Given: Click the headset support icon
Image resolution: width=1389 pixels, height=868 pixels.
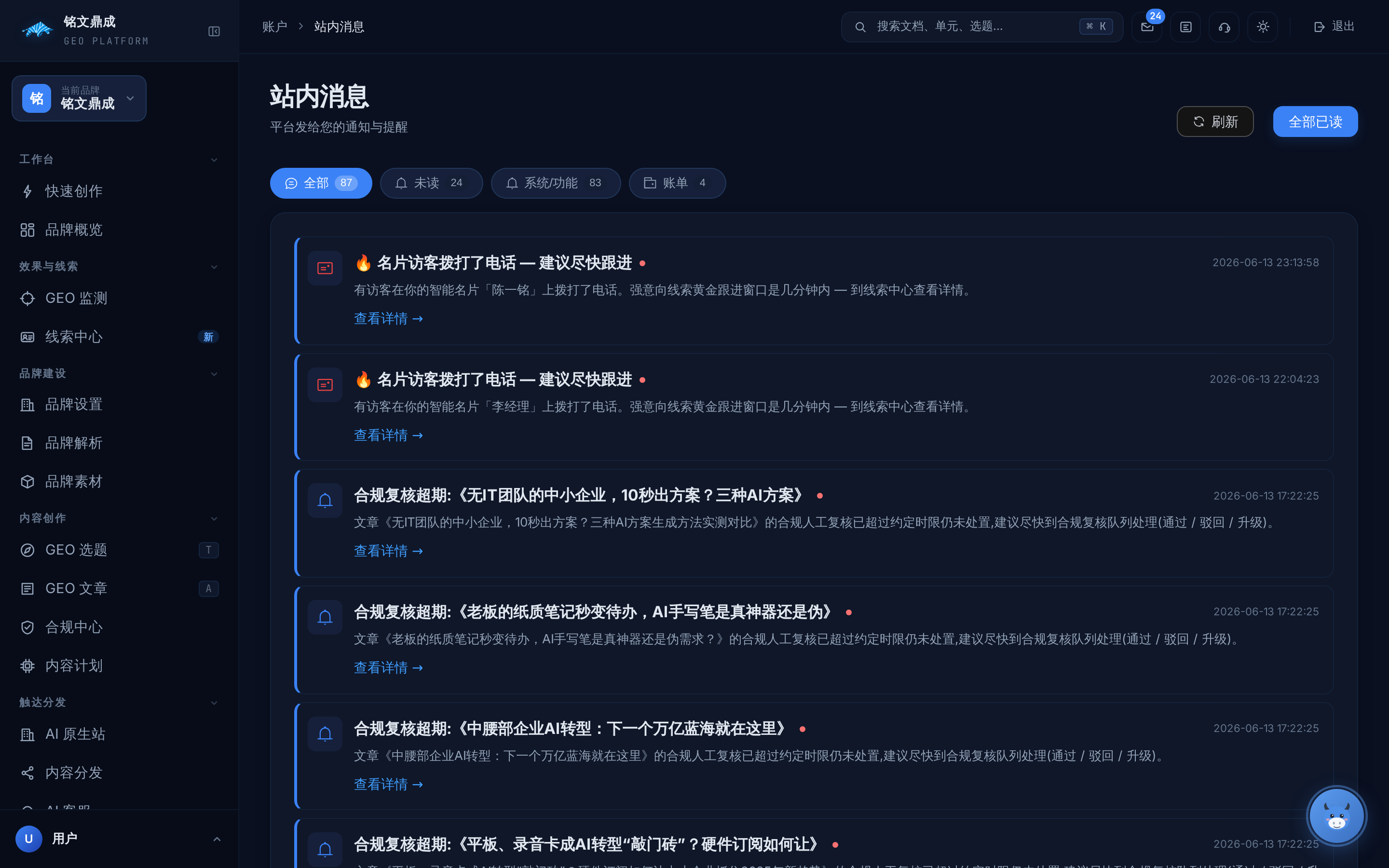Looking at the screenshot, I should tap(1224, 27).
